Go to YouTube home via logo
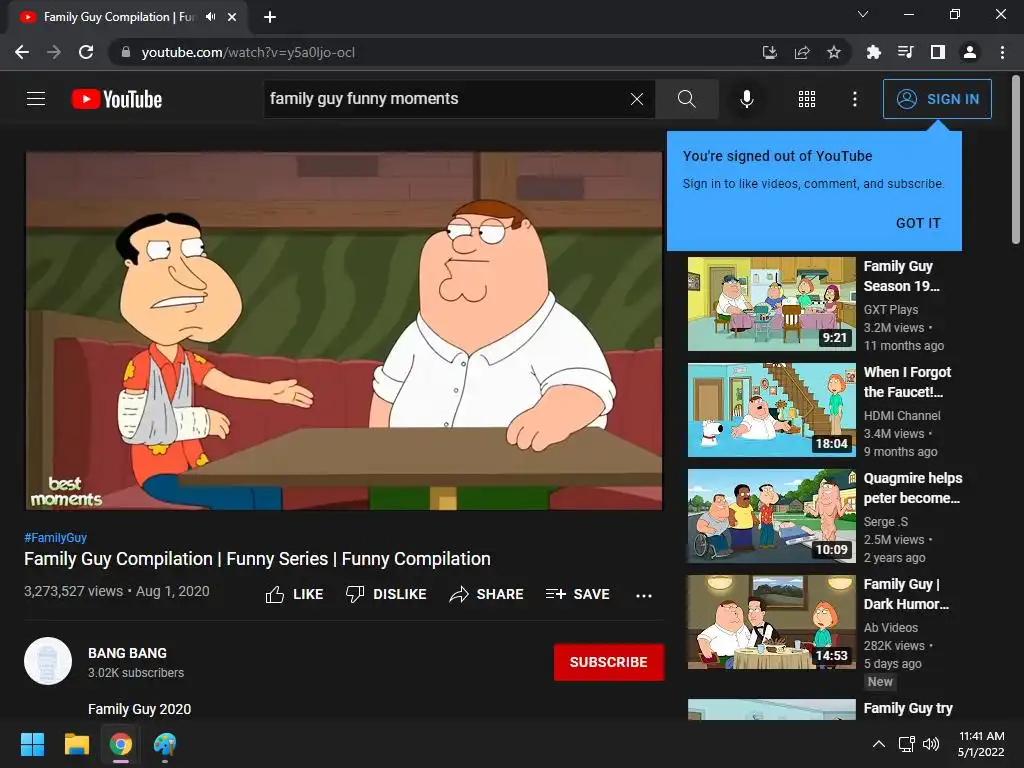Image resolution: width=1024 pixels, height=768 pixels. 117,99
